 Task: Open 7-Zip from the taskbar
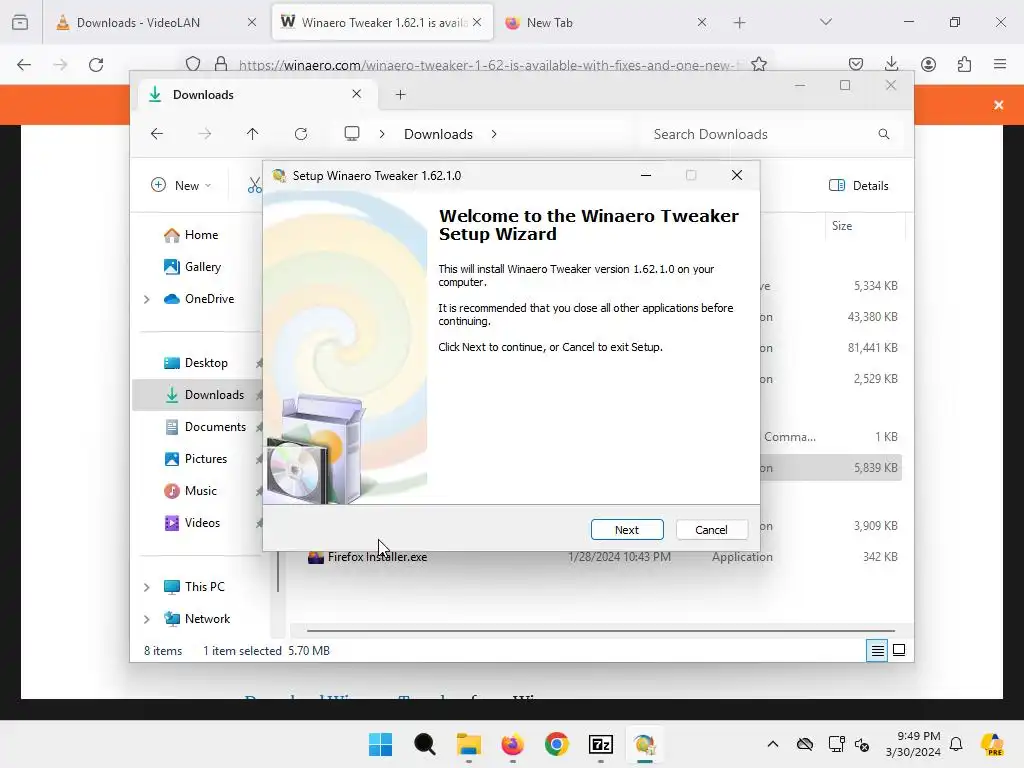600,744
